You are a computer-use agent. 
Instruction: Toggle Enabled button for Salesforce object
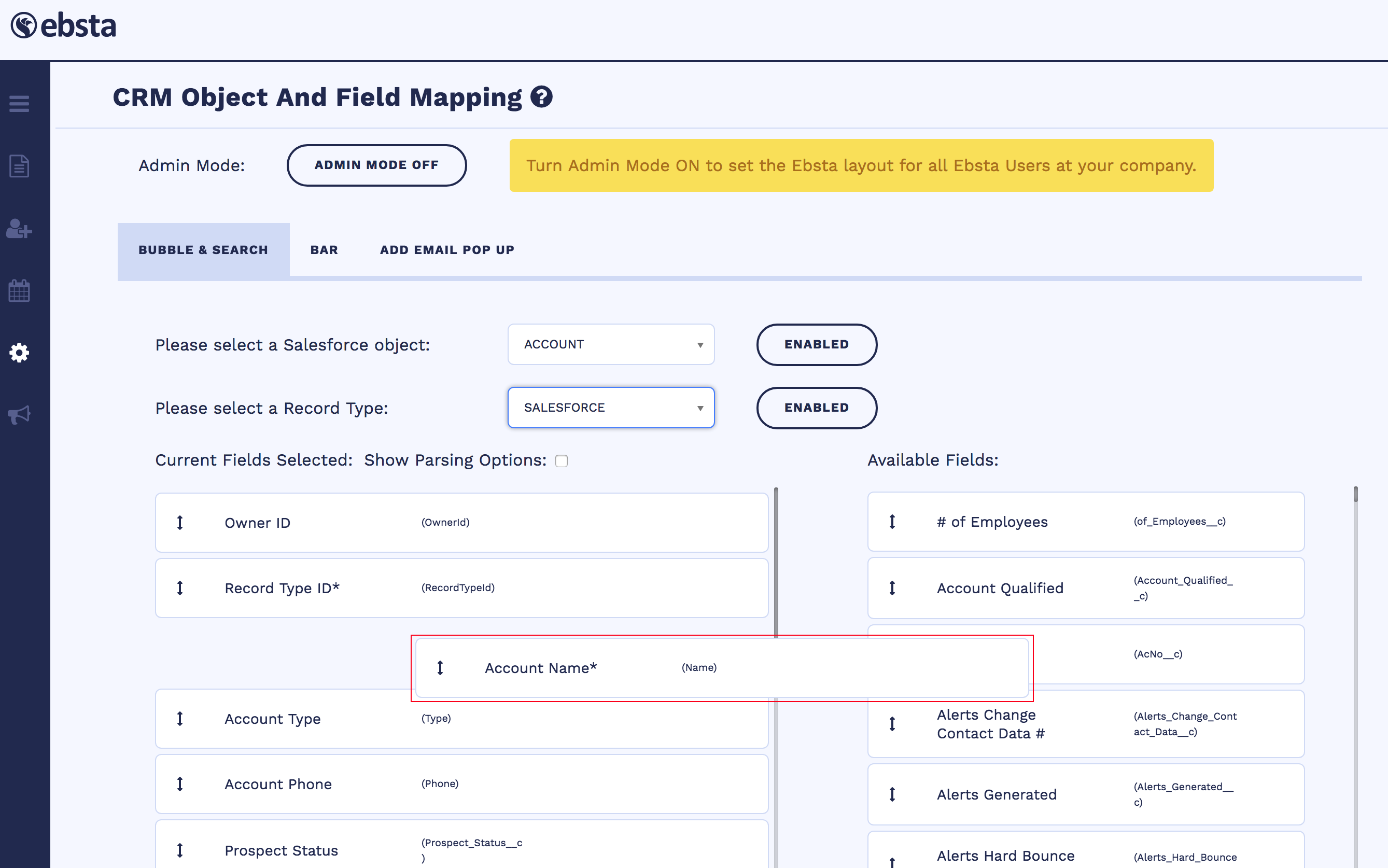816,344
